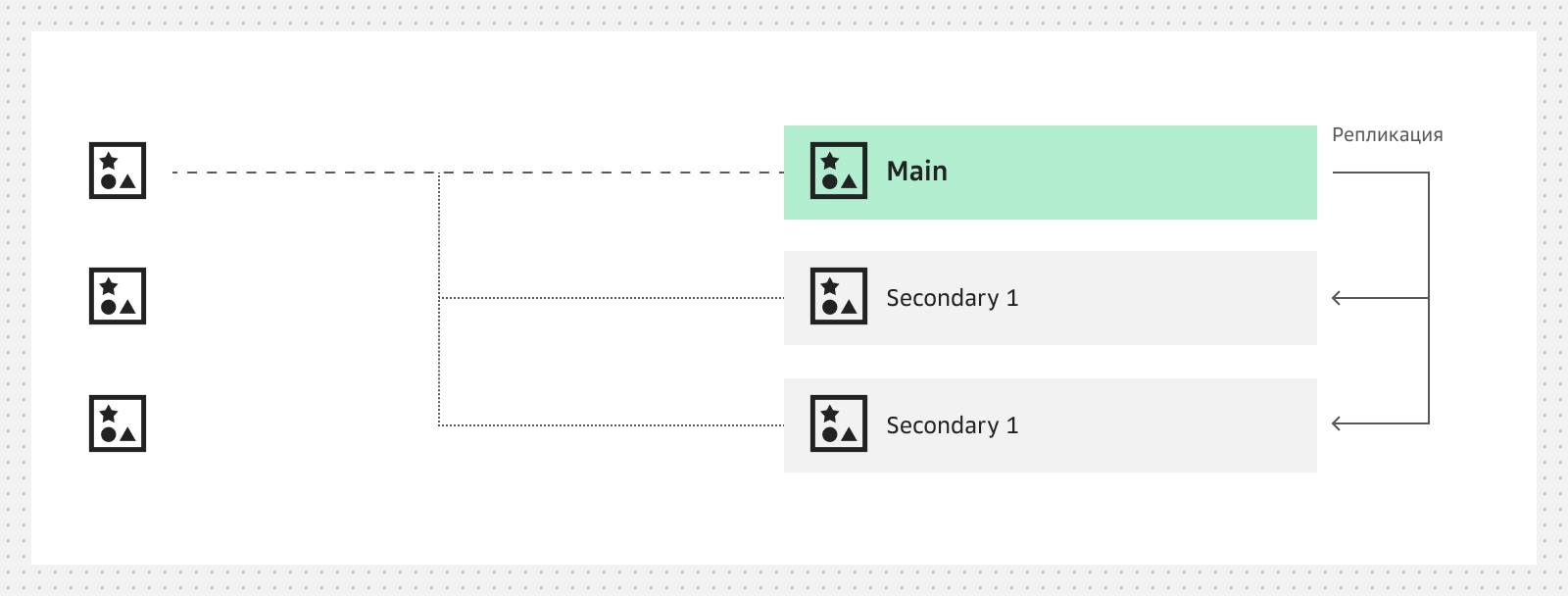1568x596 pixels.
Task: Select the Main text label
Action: [916, 172]
